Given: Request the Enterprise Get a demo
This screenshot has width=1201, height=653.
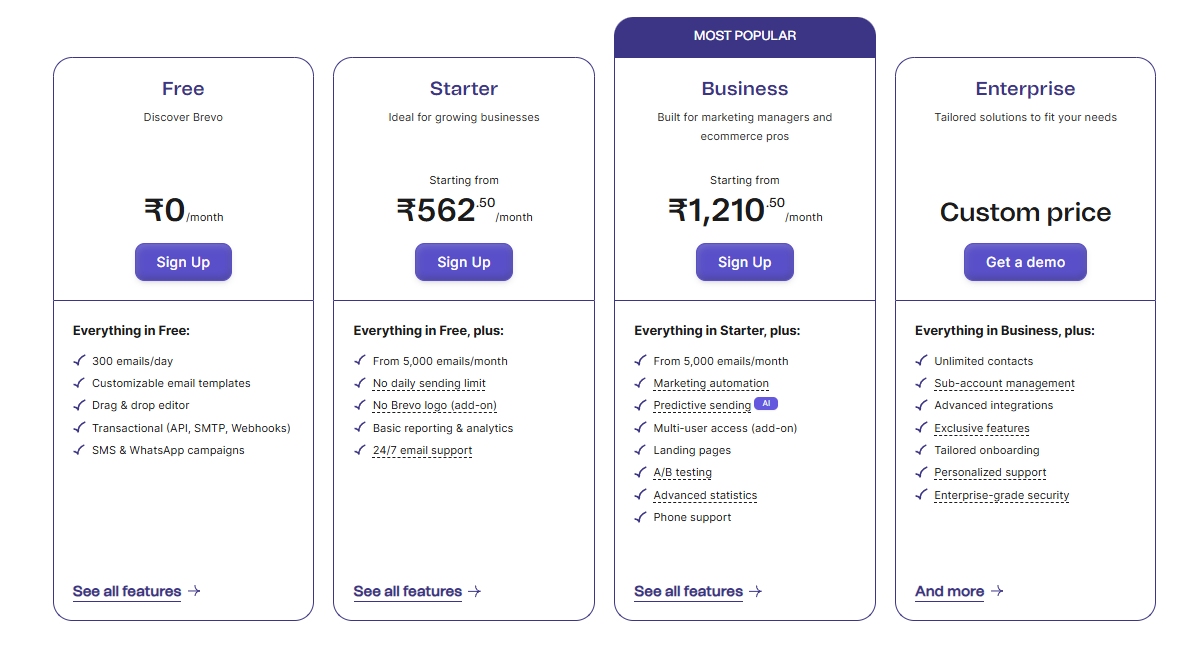Looking at the screenshot, I should (1025, 262).
